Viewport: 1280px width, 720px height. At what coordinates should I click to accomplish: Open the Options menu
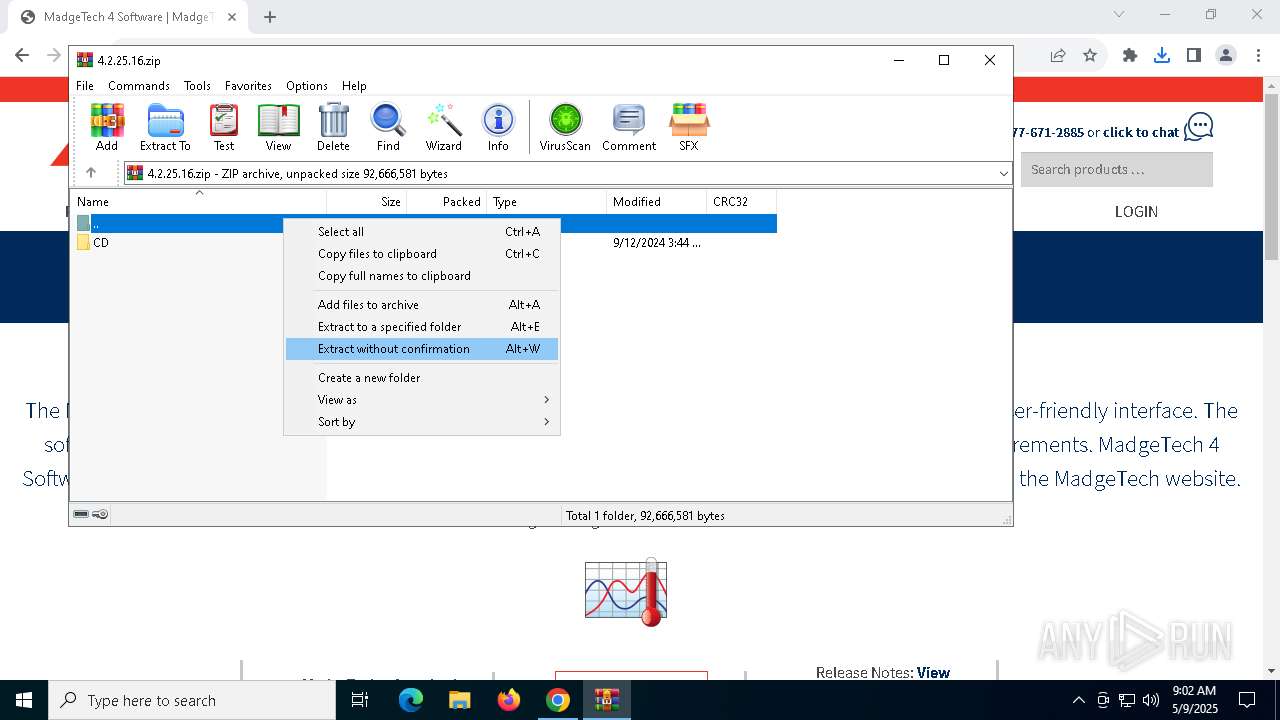pyautogui.click(x=307, y=86)
